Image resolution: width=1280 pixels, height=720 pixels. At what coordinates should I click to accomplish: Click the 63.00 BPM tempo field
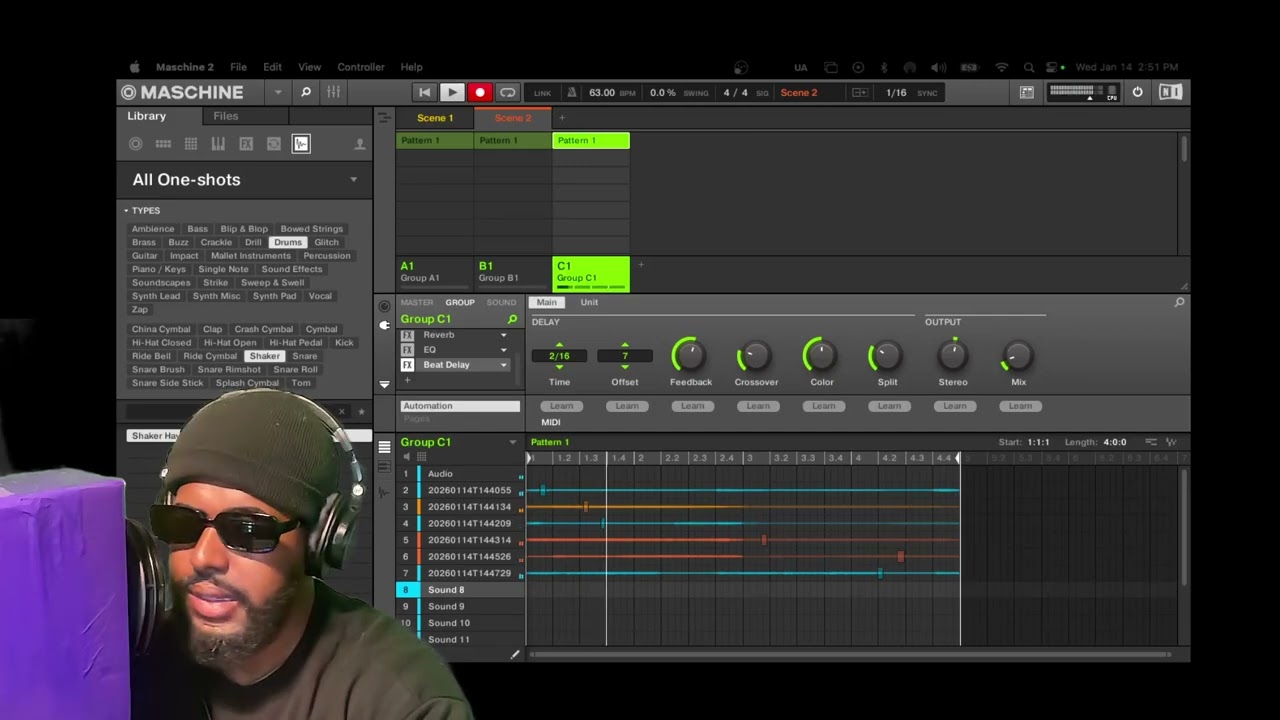point(602,93)
